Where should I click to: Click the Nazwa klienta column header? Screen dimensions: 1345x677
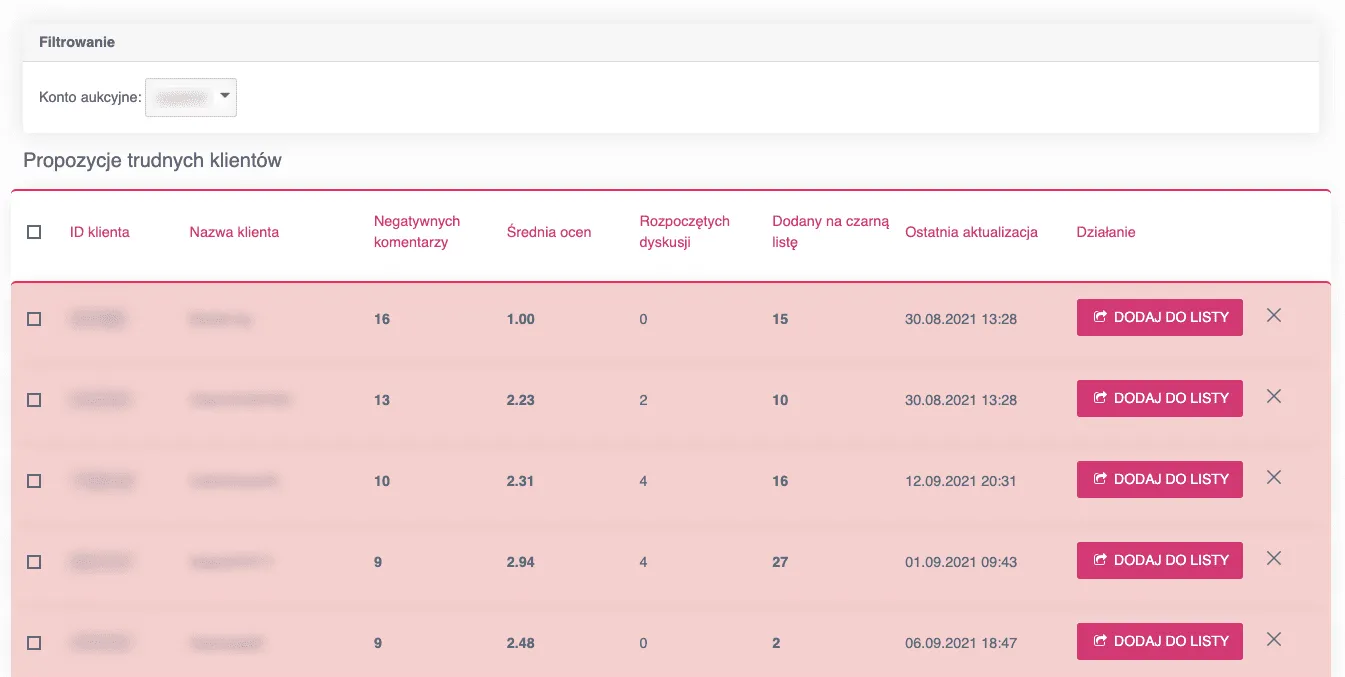(x=234, y=232)
